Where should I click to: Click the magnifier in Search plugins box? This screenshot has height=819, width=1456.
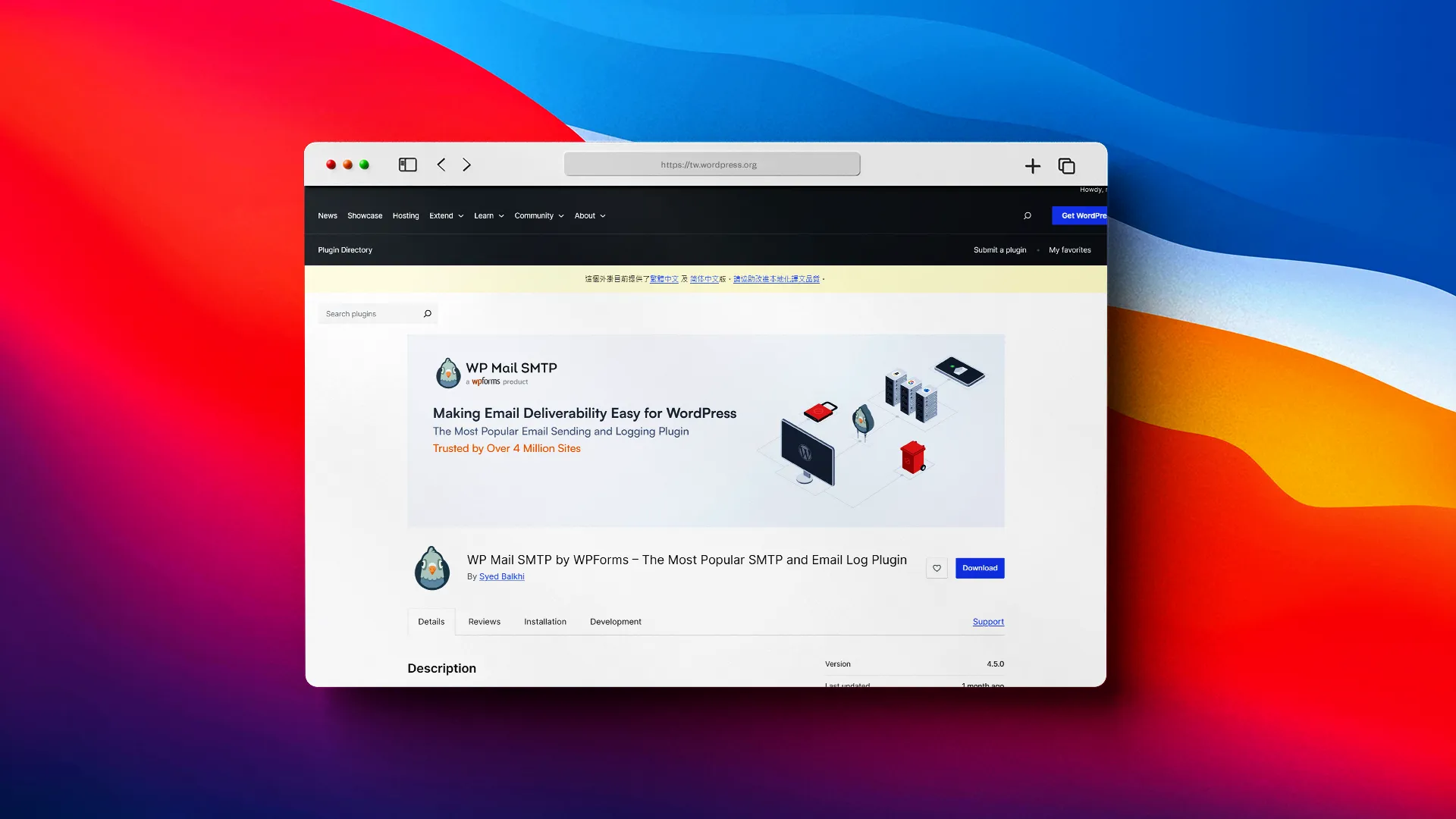point(428,314)
